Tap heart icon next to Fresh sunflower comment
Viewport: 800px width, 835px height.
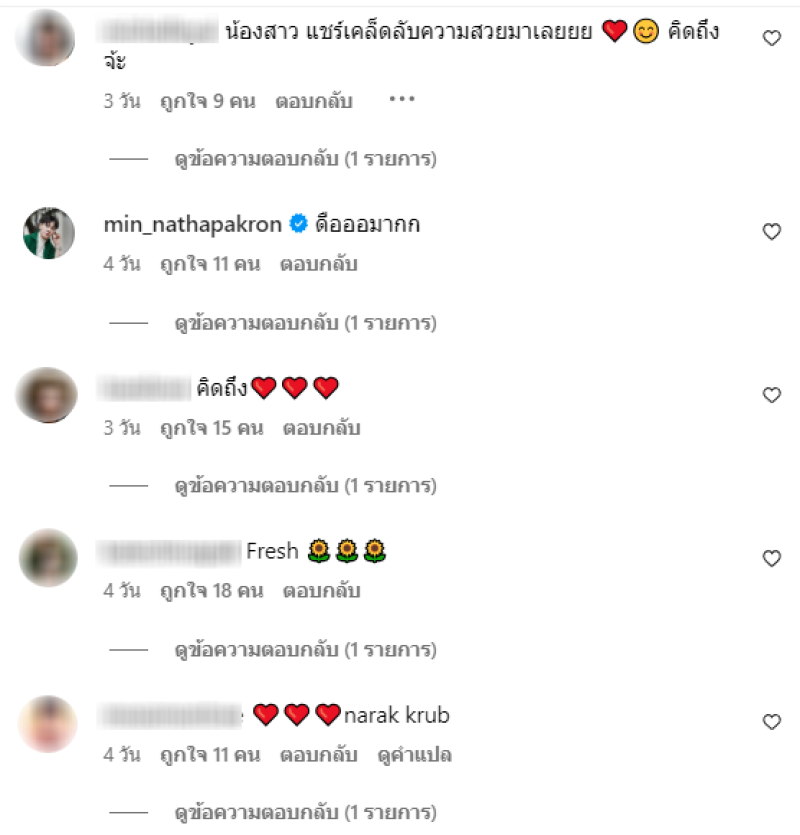[x=771, y=558]
